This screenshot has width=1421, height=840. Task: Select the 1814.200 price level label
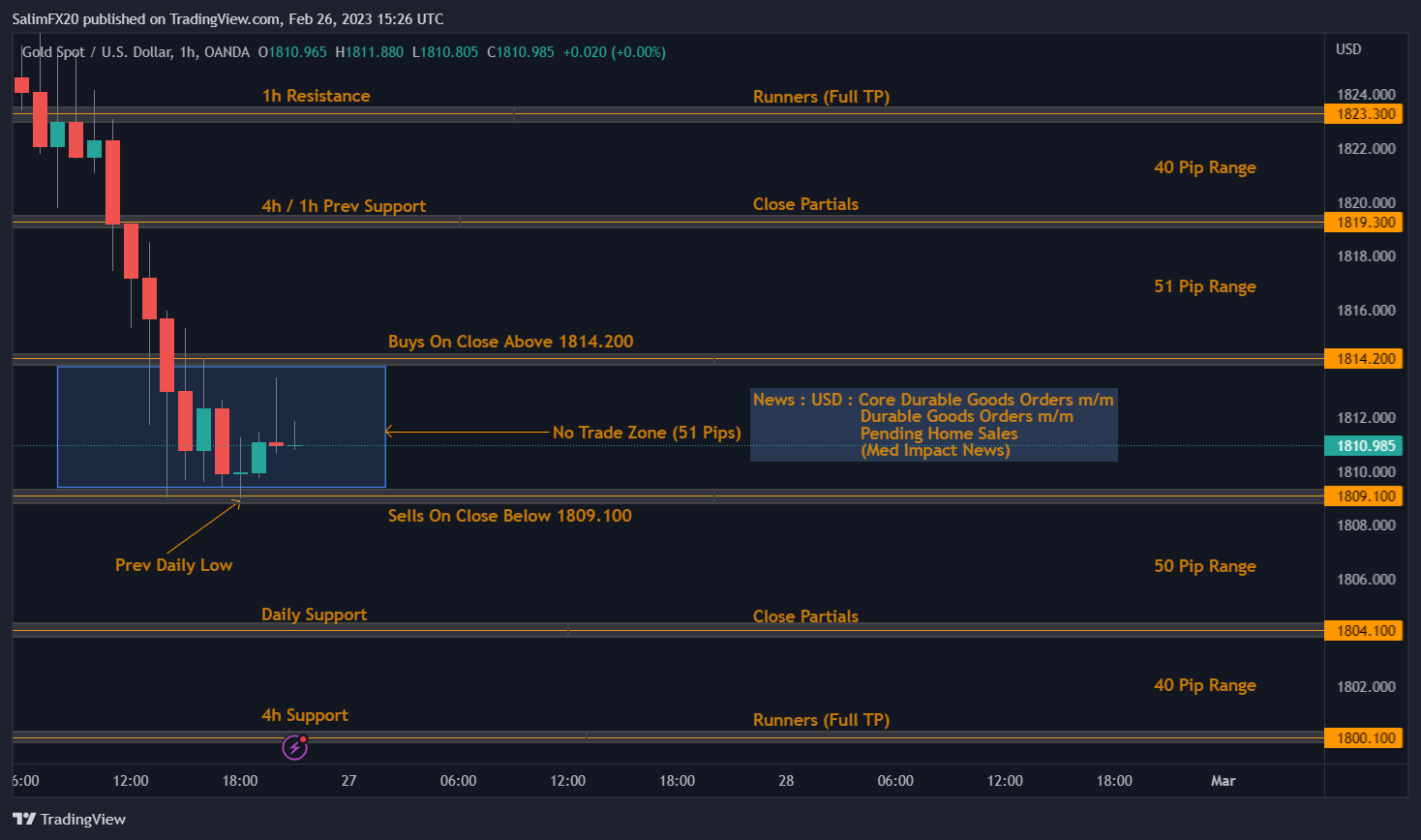[x=1365, y=359]
